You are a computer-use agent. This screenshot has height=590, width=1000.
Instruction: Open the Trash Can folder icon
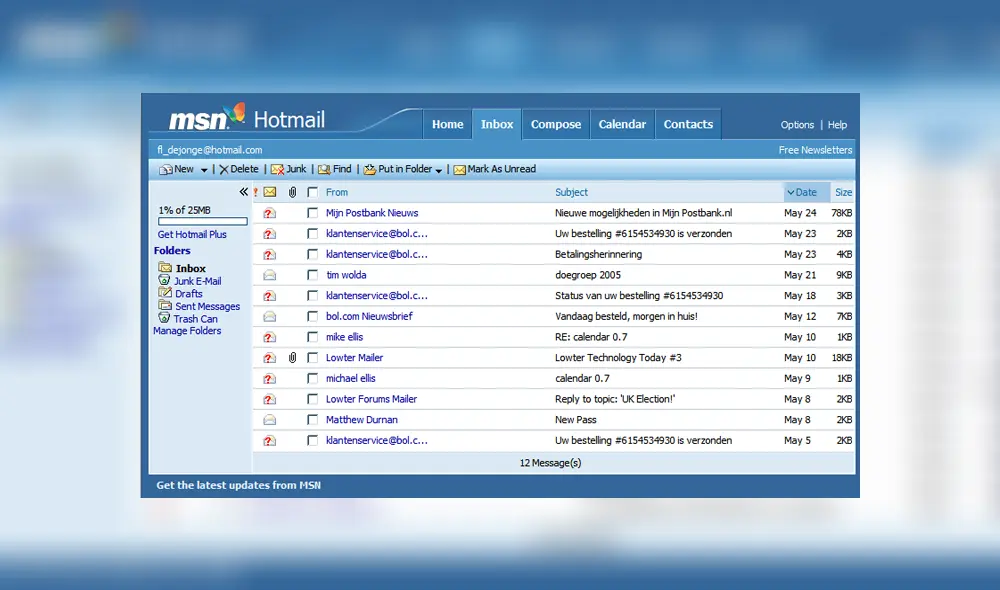(164, 319)
